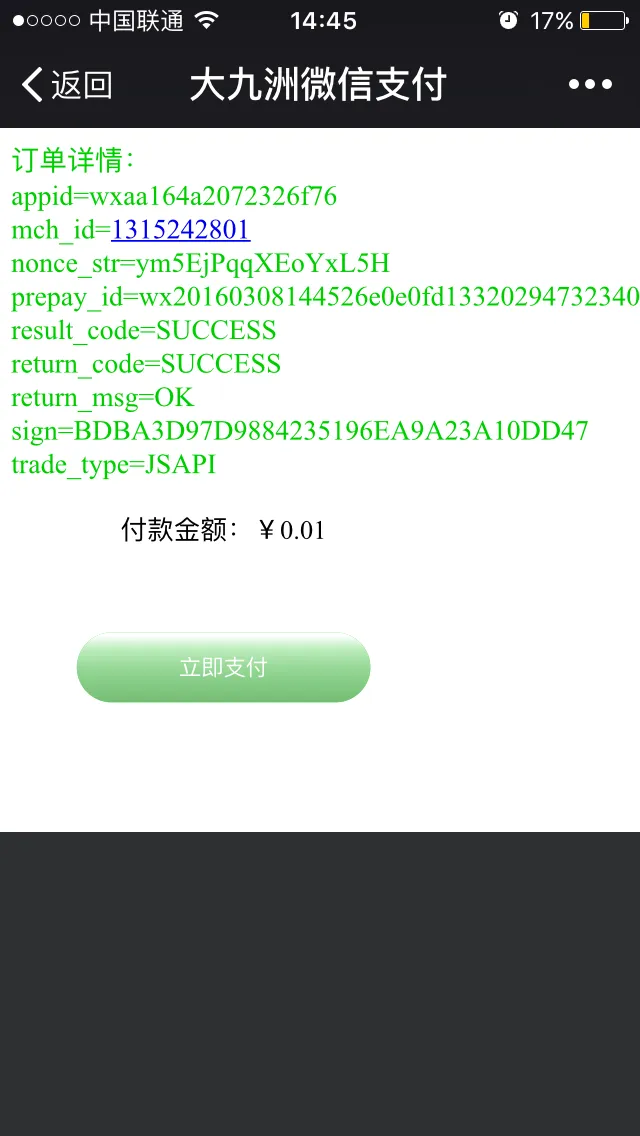Tap the 中国联通 carrier label

point(136,20)
